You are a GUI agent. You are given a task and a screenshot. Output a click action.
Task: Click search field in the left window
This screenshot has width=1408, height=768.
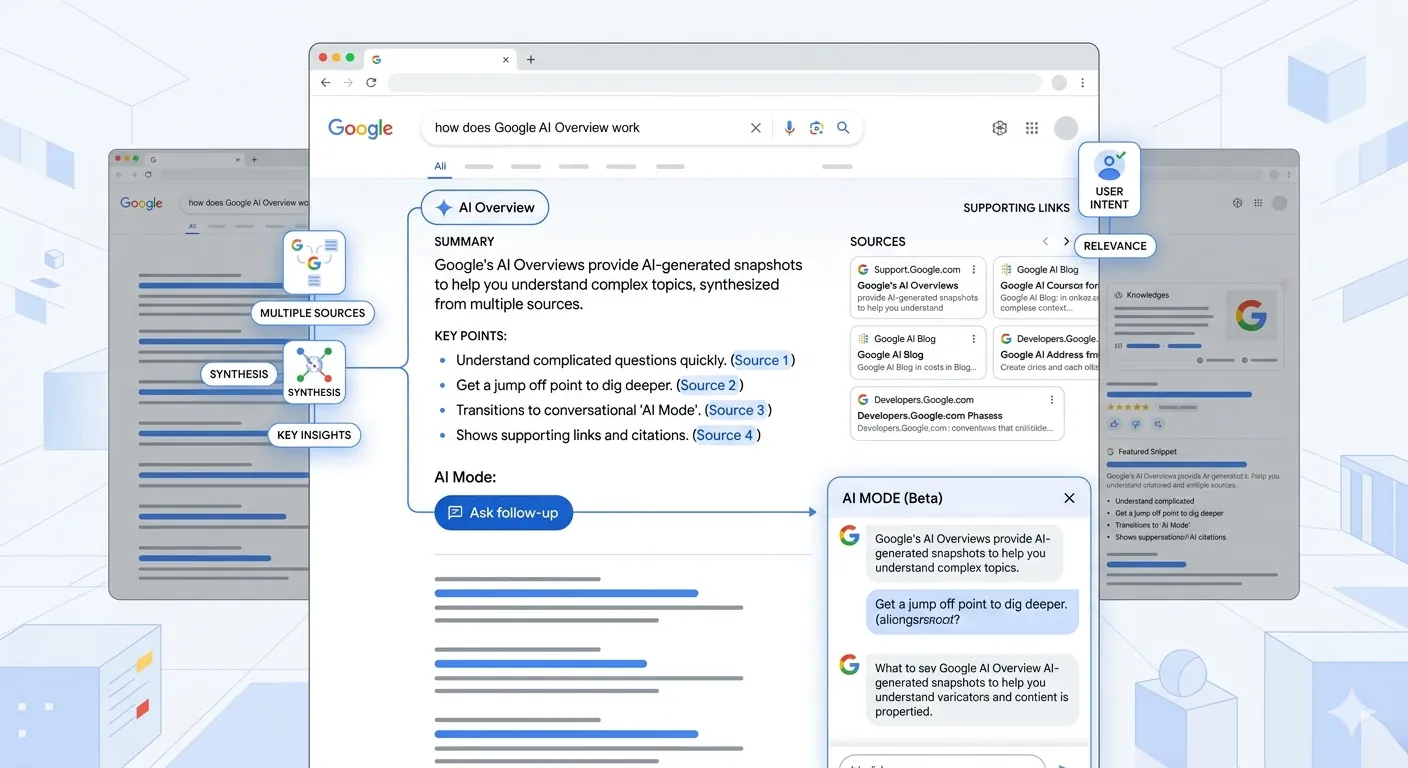246,203
